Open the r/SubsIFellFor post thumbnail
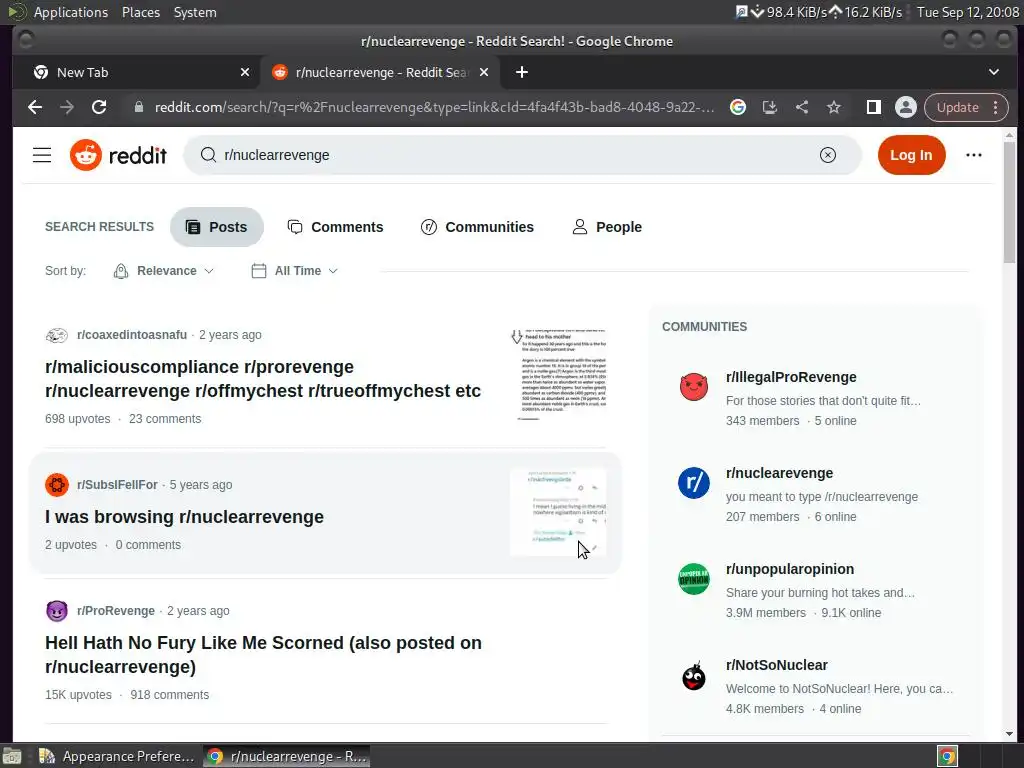This screenshot has height=768, width=1024. (x=559, y=512)
